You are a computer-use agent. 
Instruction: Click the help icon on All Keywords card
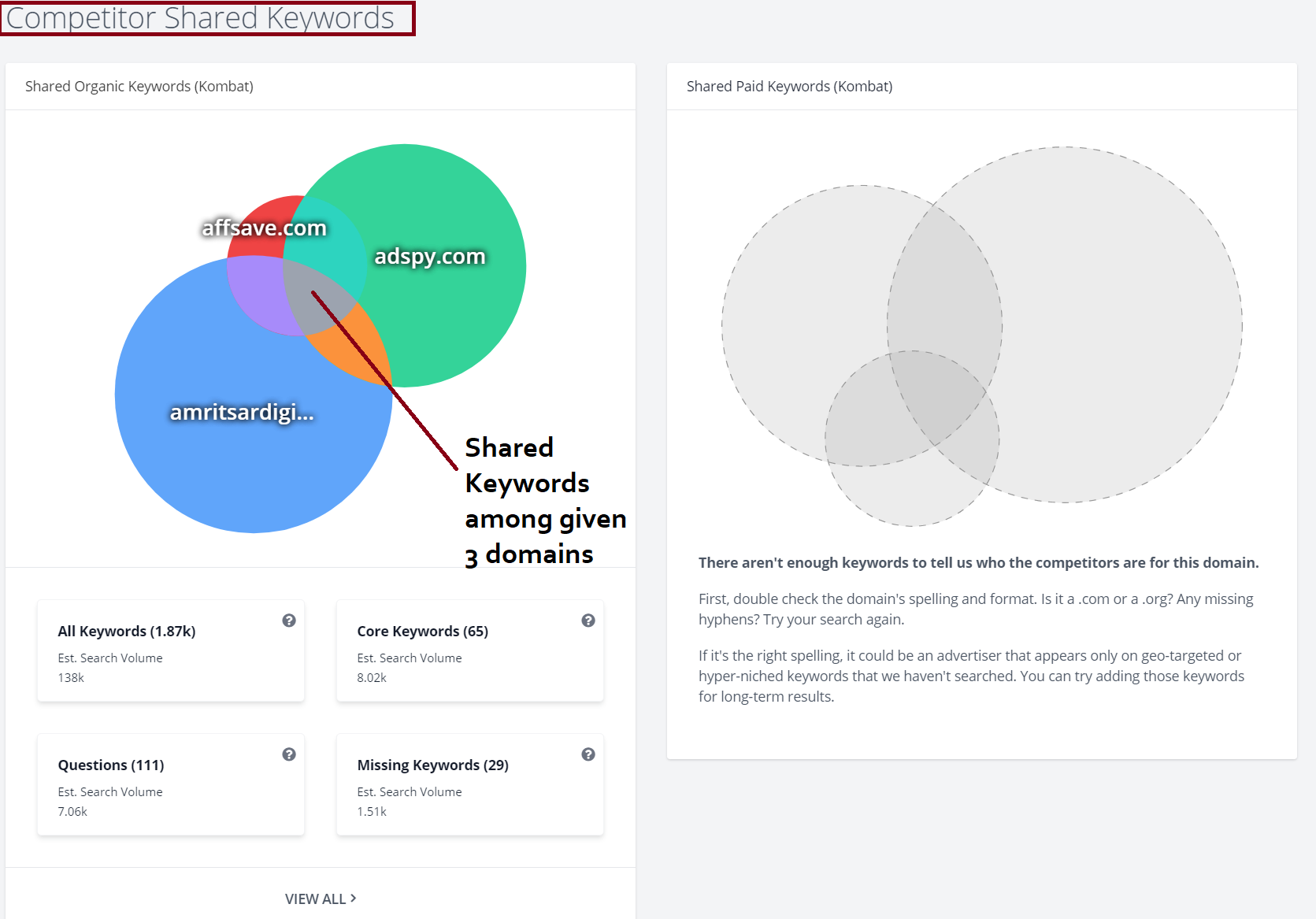pos(289,621)
